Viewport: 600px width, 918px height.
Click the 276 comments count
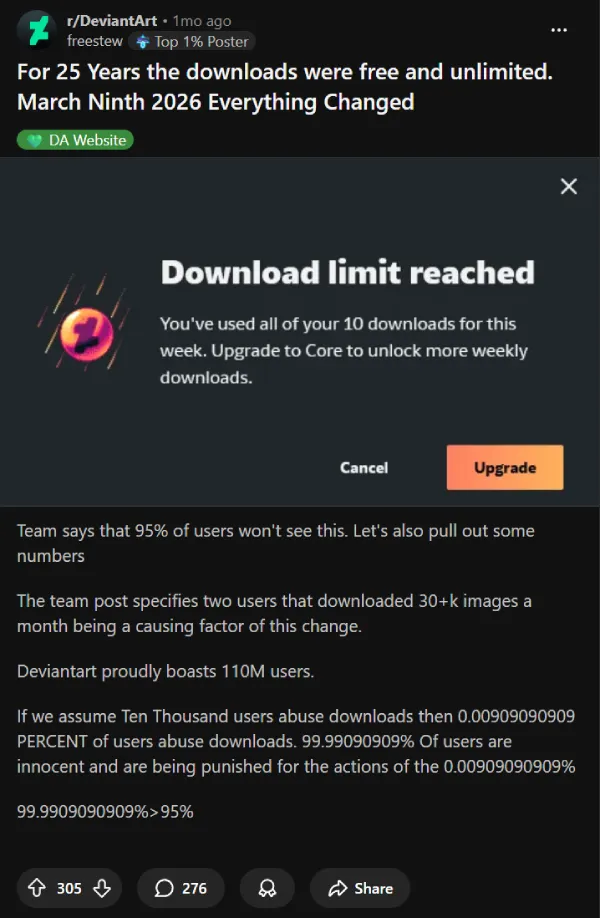194,888
